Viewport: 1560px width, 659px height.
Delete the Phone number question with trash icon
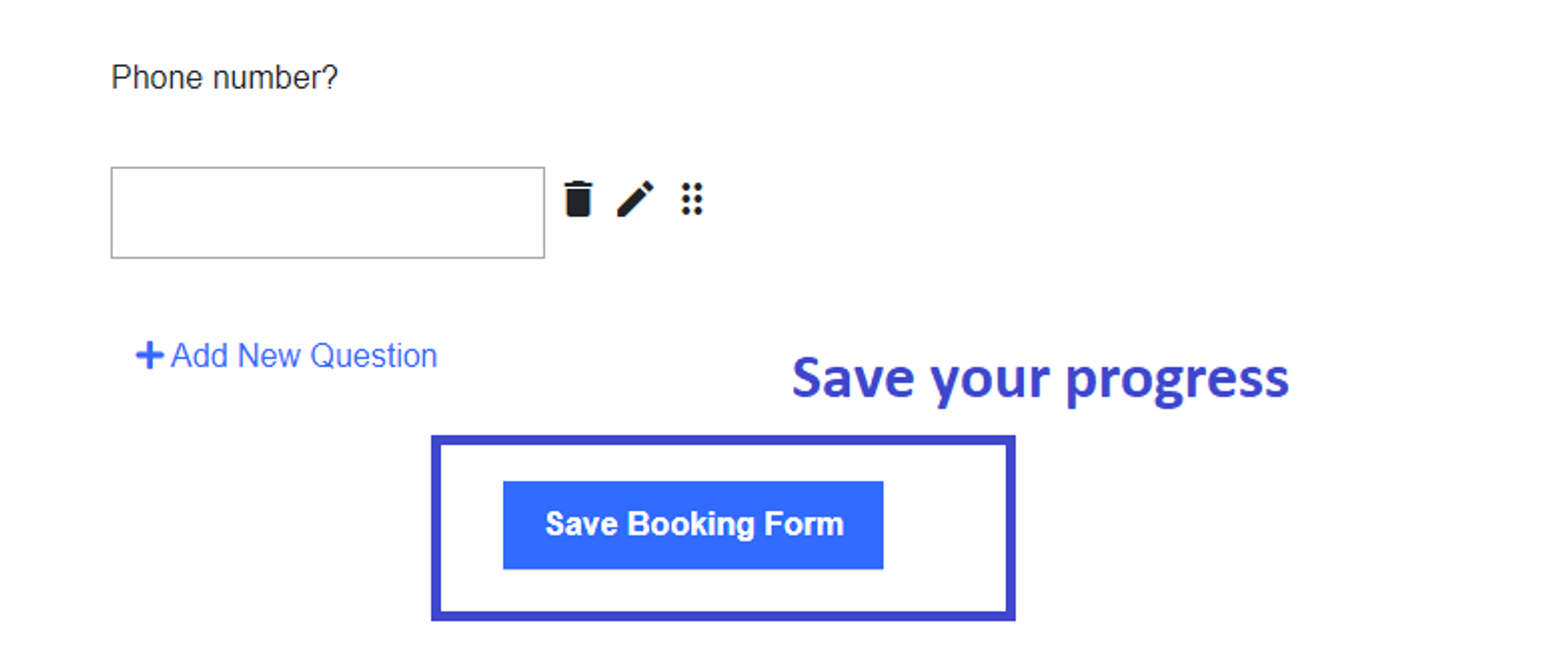(x=578, y=198)
